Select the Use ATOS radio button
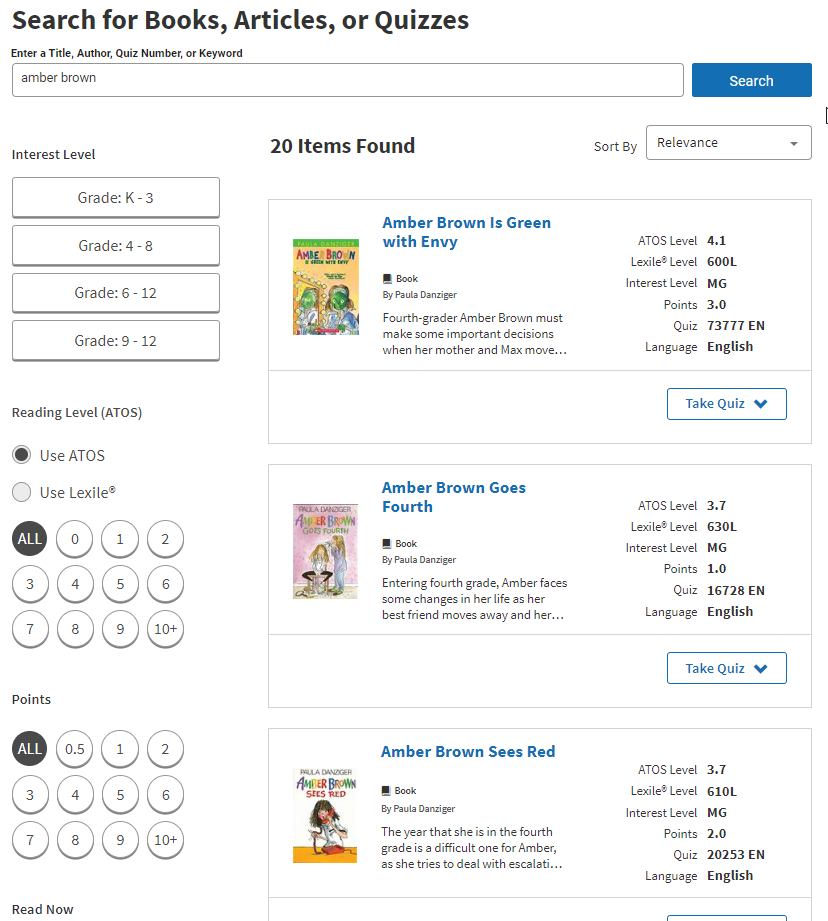 pos(21,455)
